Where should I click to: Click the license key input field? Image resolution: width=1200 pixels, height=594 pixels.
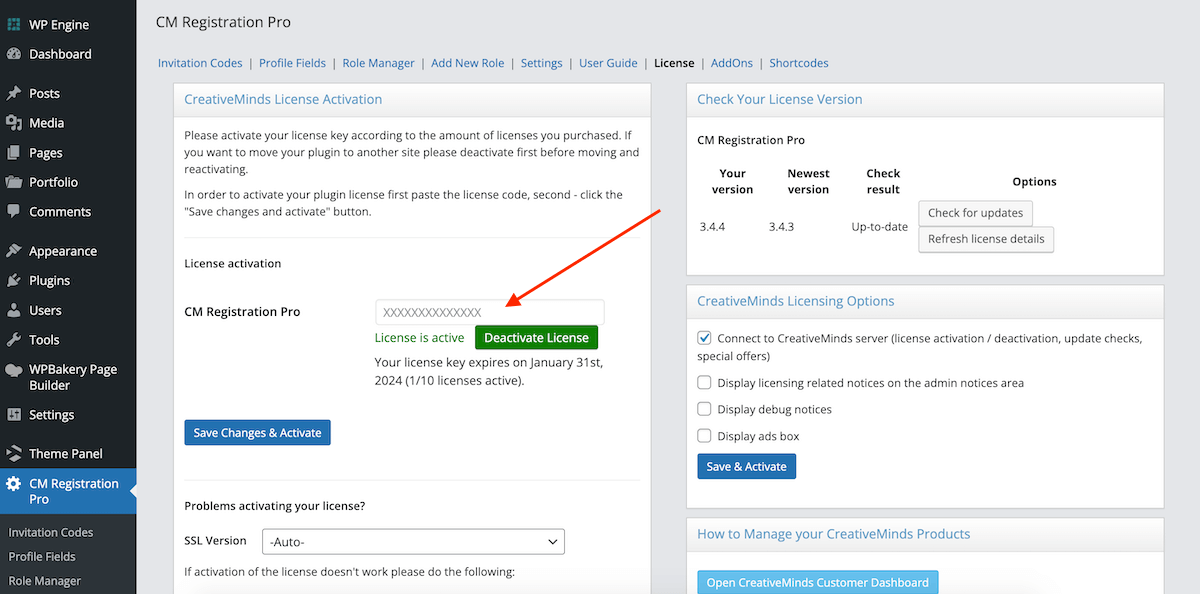490,312
